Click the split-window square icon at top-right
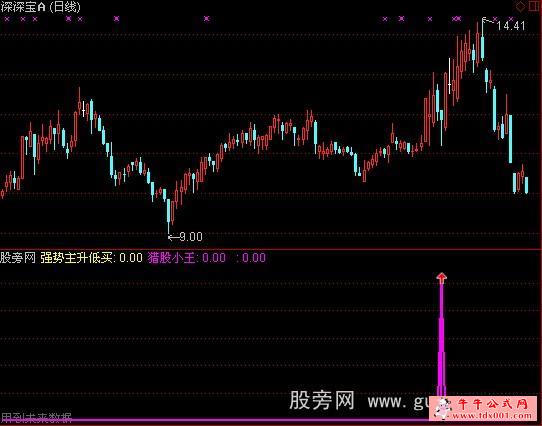542x426 pixels. coord(533,6)
